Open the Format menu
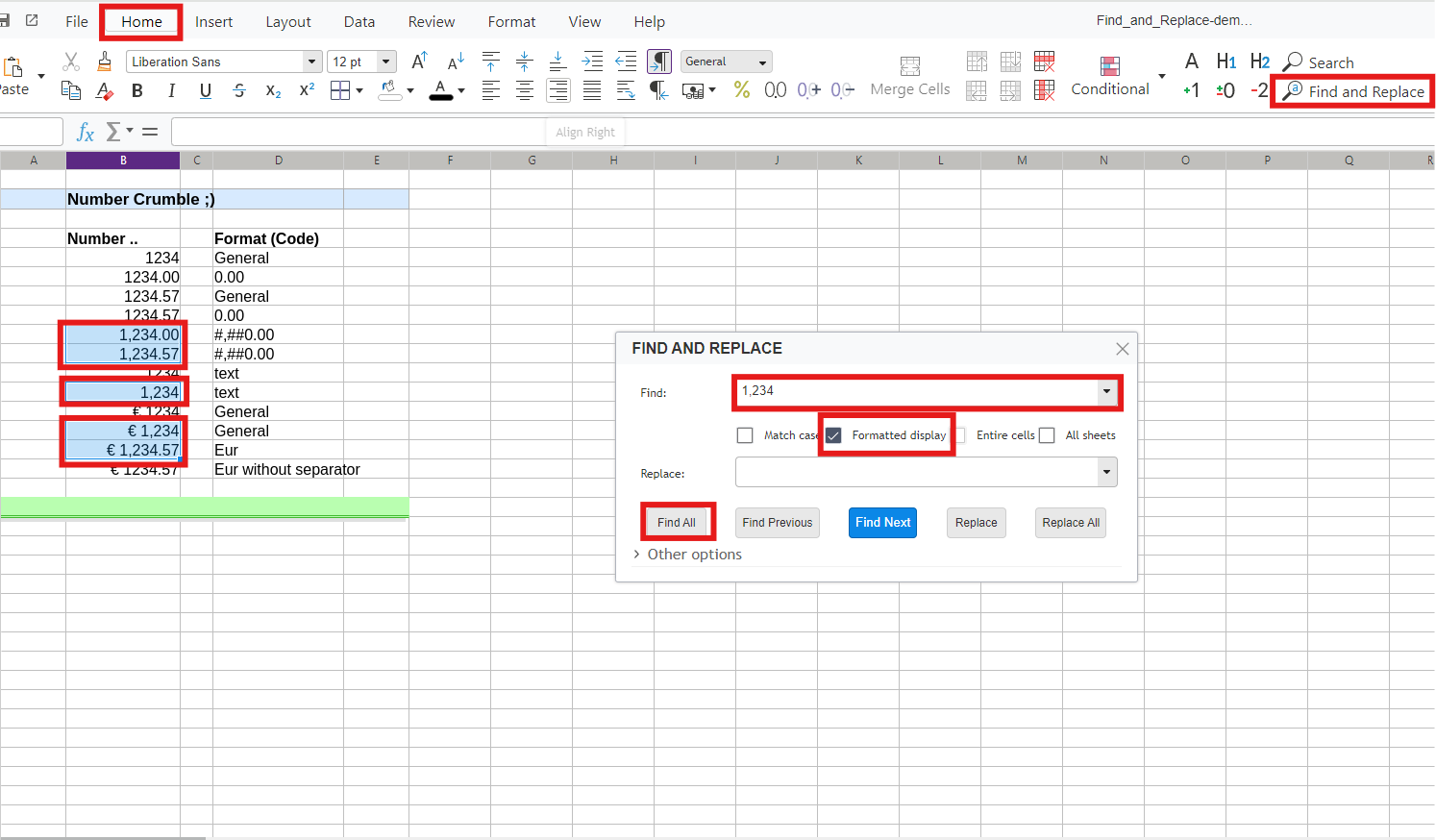The width and height of the screenshot is (1436, 840). [511, 21]
